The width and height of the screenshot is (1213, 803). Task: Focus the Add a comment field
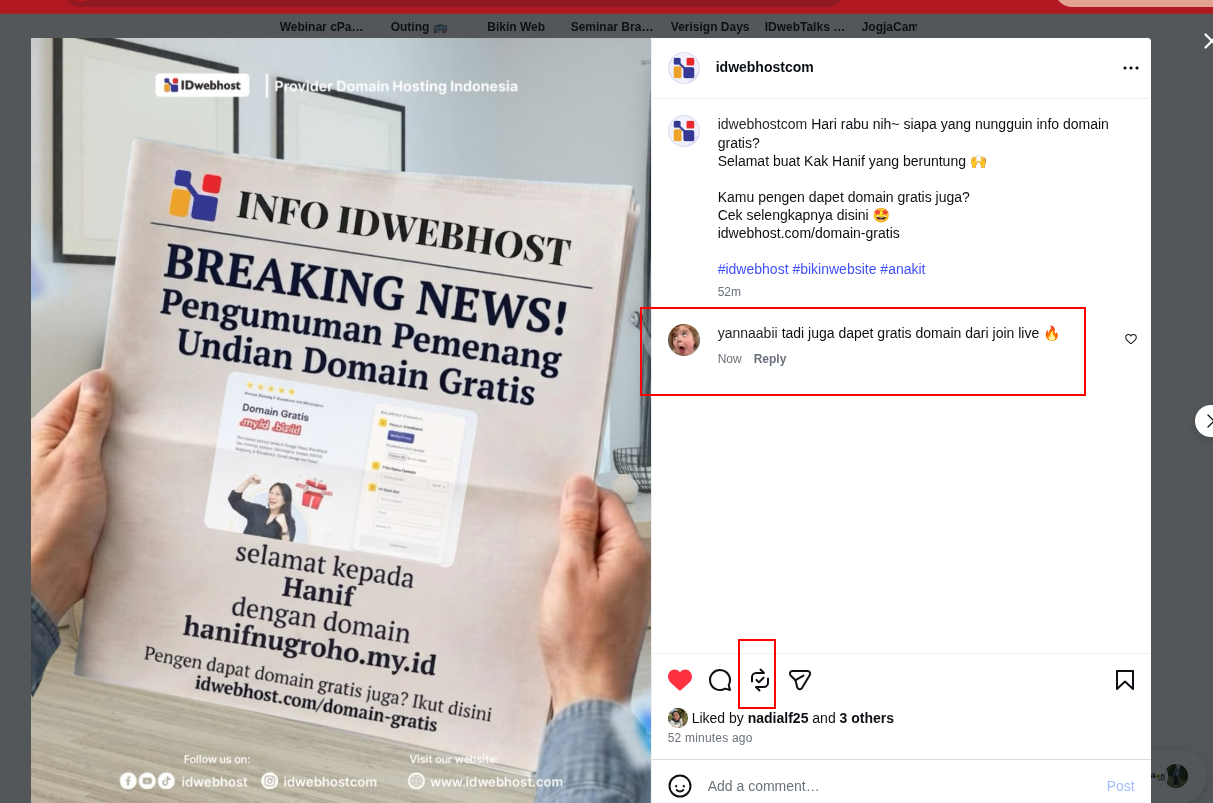pos(900,786)
